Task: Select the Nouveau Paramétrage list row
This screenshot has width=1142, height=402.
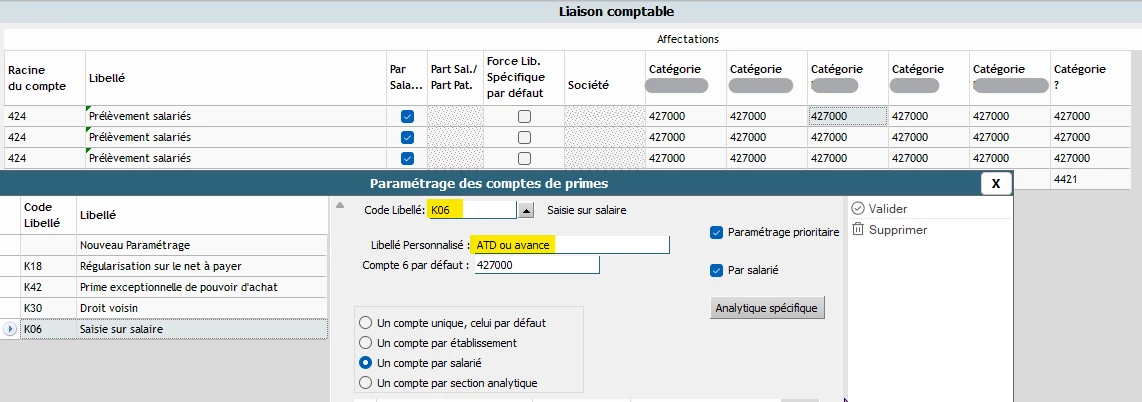Action: point(200,245)
